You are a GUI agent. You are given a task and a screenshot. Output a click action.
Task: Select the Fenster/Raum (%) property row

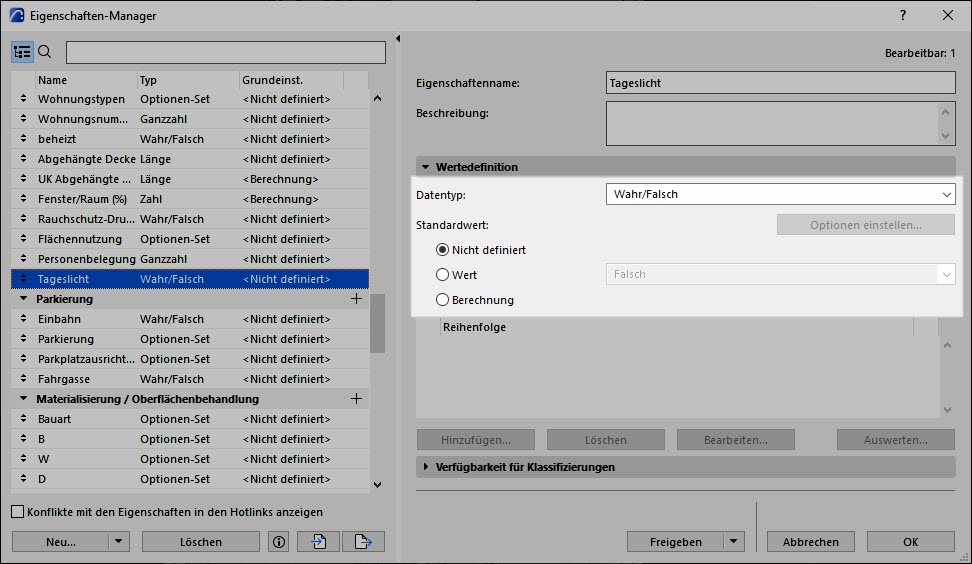190,199
